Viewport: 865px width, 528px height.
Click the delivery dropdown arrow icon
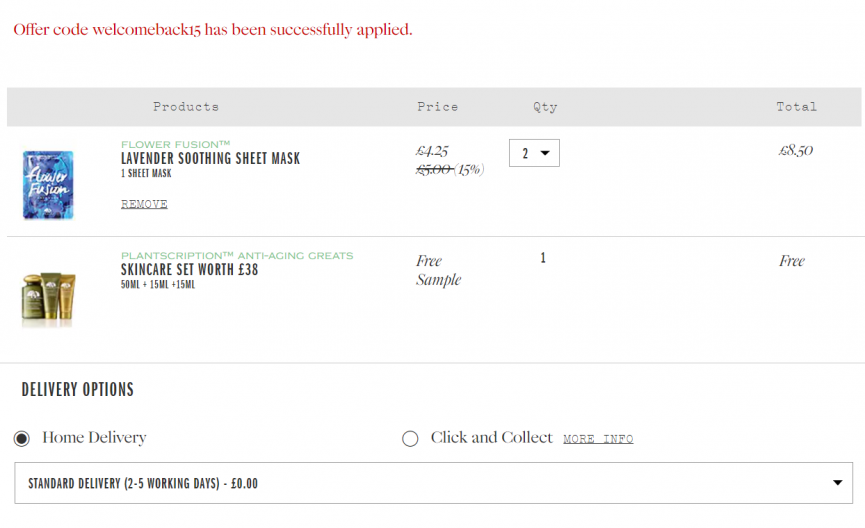[x=837, y=483]
